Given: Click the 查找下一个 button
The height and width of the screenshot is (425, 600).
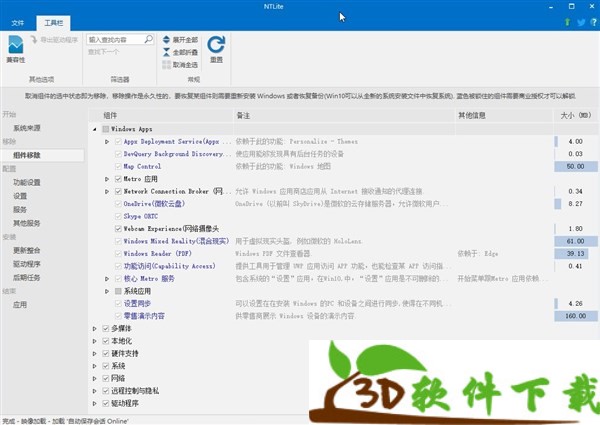Looking at the screenshot, I should tap(103, 52).
